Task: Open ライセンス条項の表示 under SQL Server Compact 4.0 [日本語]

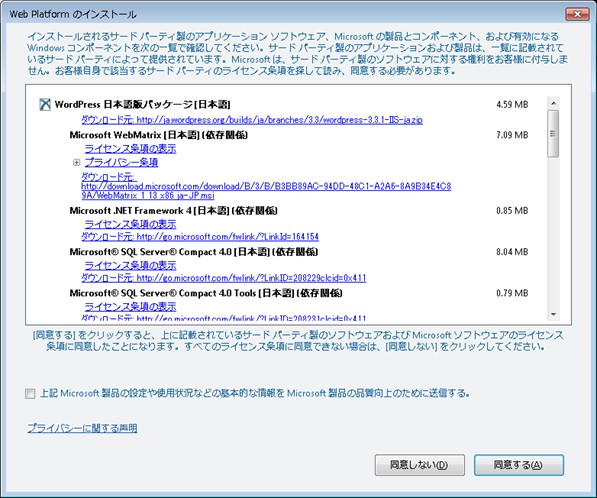Action: [130, 265]
